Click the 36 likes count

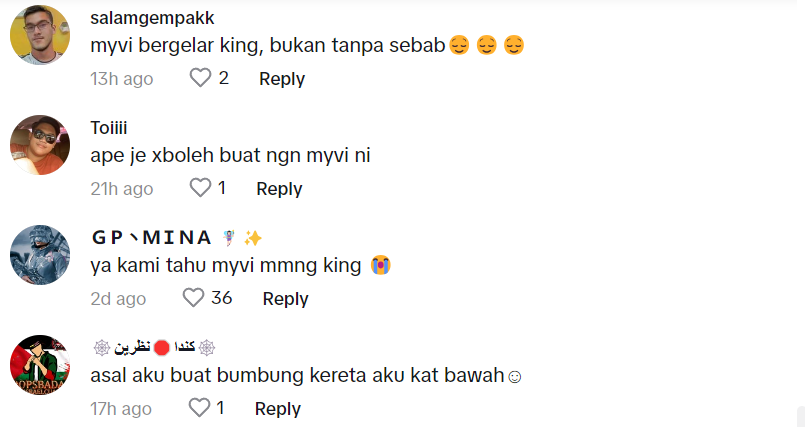pos(222,298)
